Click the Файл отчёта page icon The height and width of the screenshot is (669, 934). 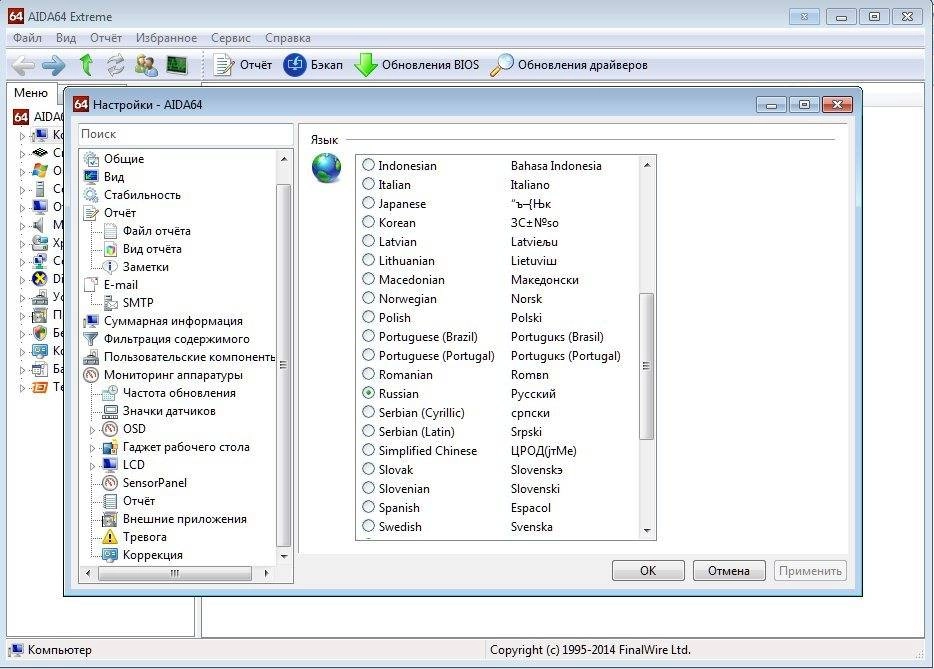pos(110,231)
